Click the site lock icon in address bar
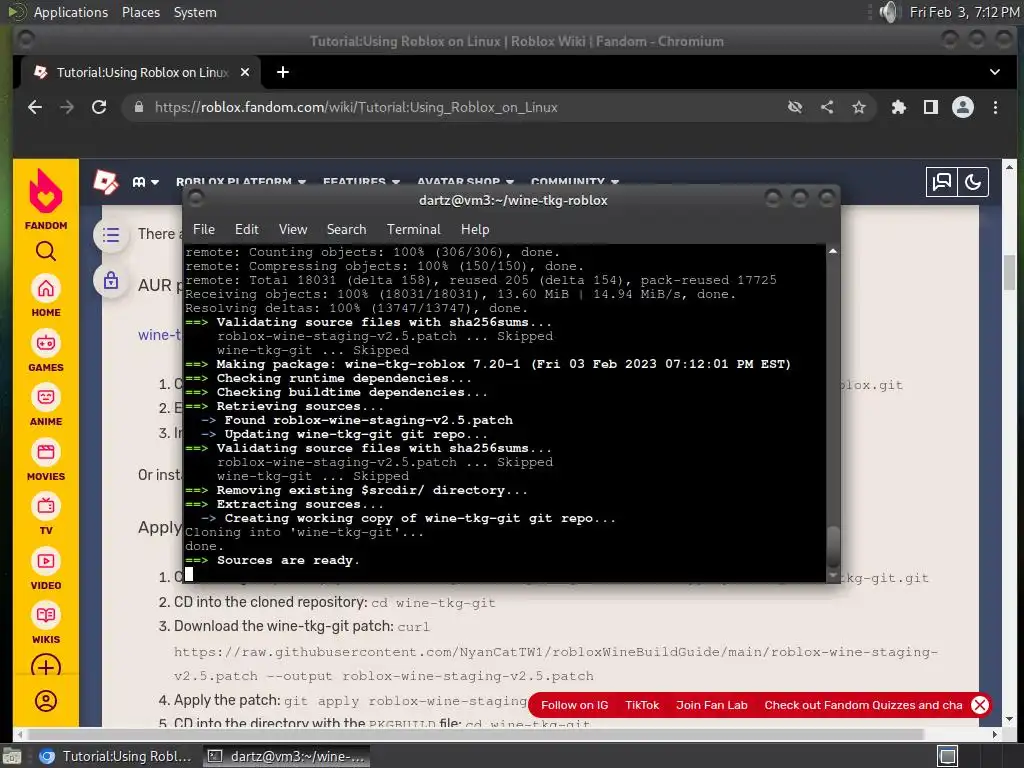Screen dimensions: 1024x768 pos(138,107)
